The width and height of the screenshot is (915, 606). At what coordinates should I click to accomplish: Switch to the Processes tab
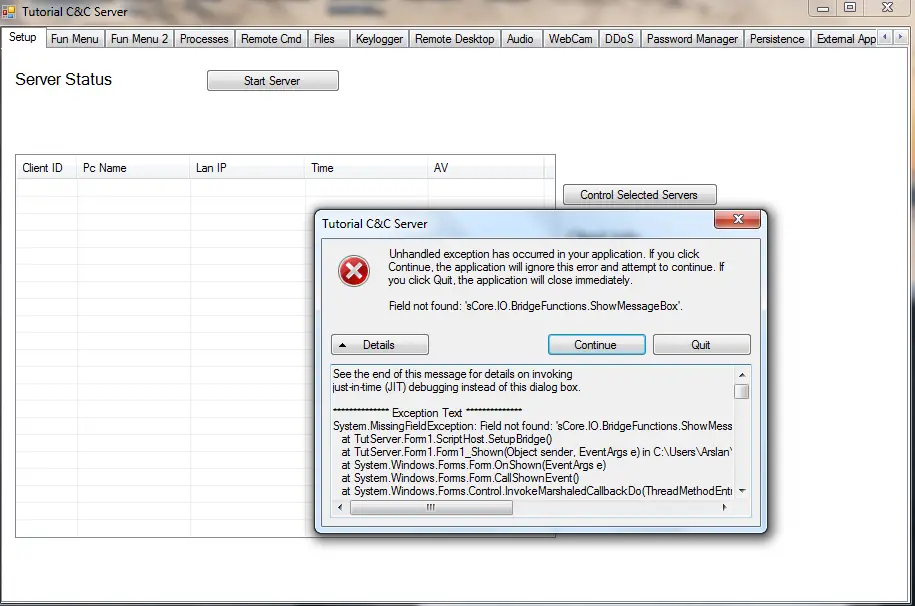click(x=204, y=39)
